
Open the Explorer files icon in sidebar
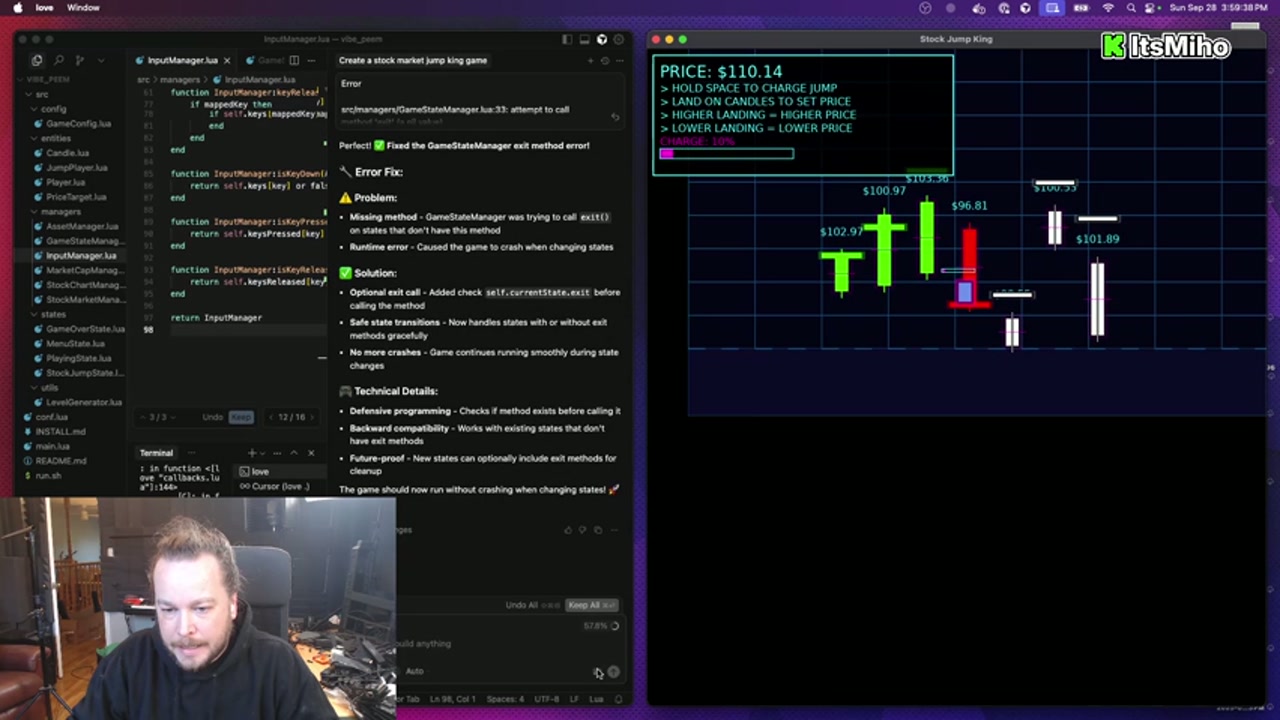pyautogui.click(x=37, y=60)
